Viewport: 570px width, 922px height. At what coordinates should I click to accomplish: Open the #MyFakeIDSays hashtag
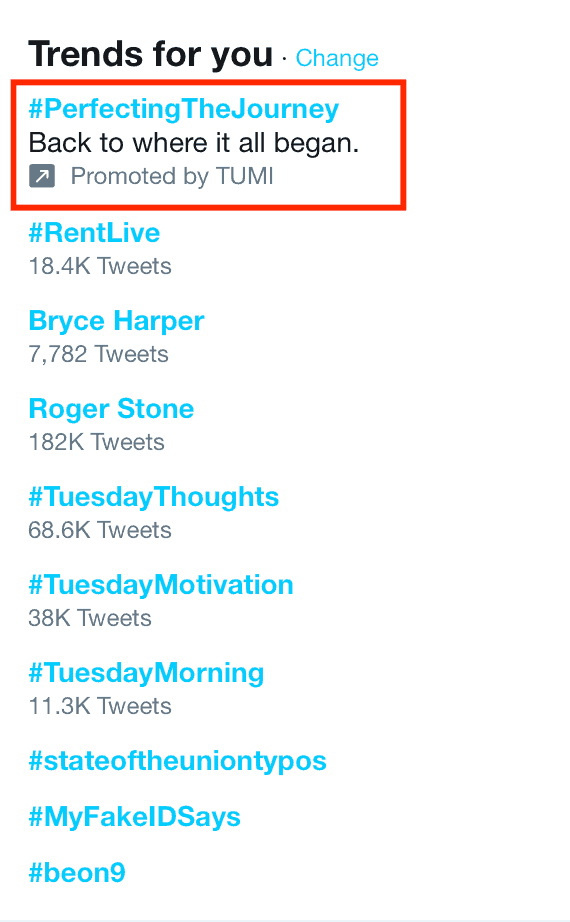tap(135, 817)
